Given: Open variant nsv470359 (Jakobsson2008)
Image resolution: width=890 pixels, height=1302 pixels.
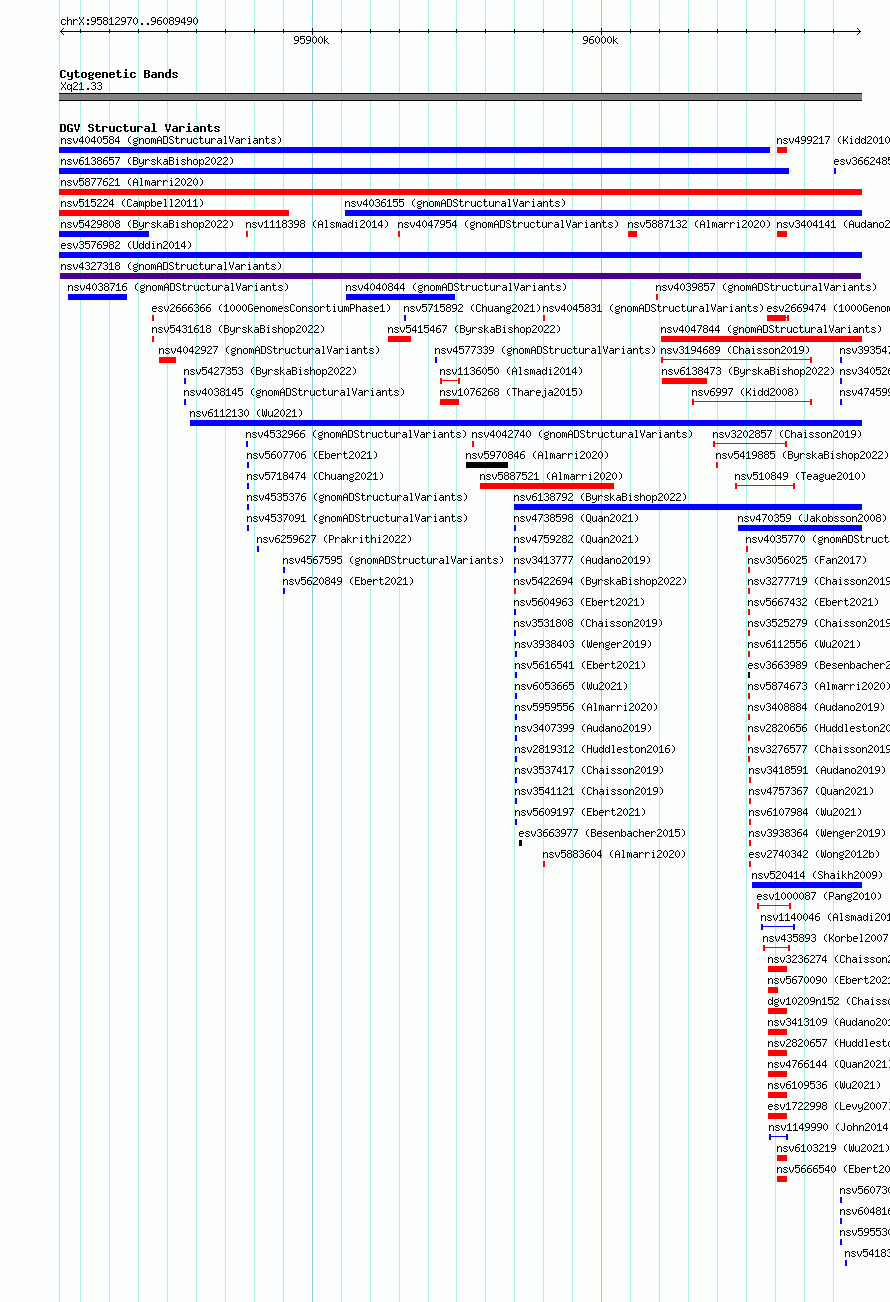Looking at the screenshot, I should pyautogui.click(x=812, y=518).
